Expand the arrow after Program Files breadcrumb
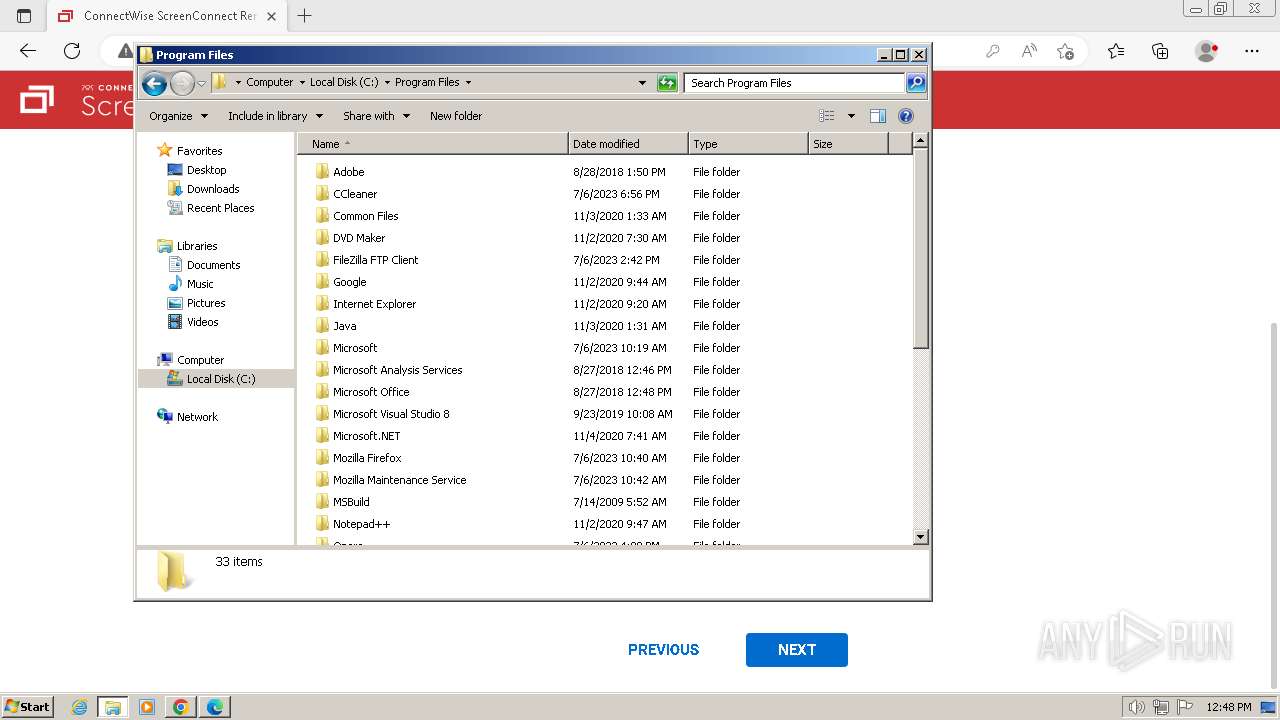 click(468, 83)
